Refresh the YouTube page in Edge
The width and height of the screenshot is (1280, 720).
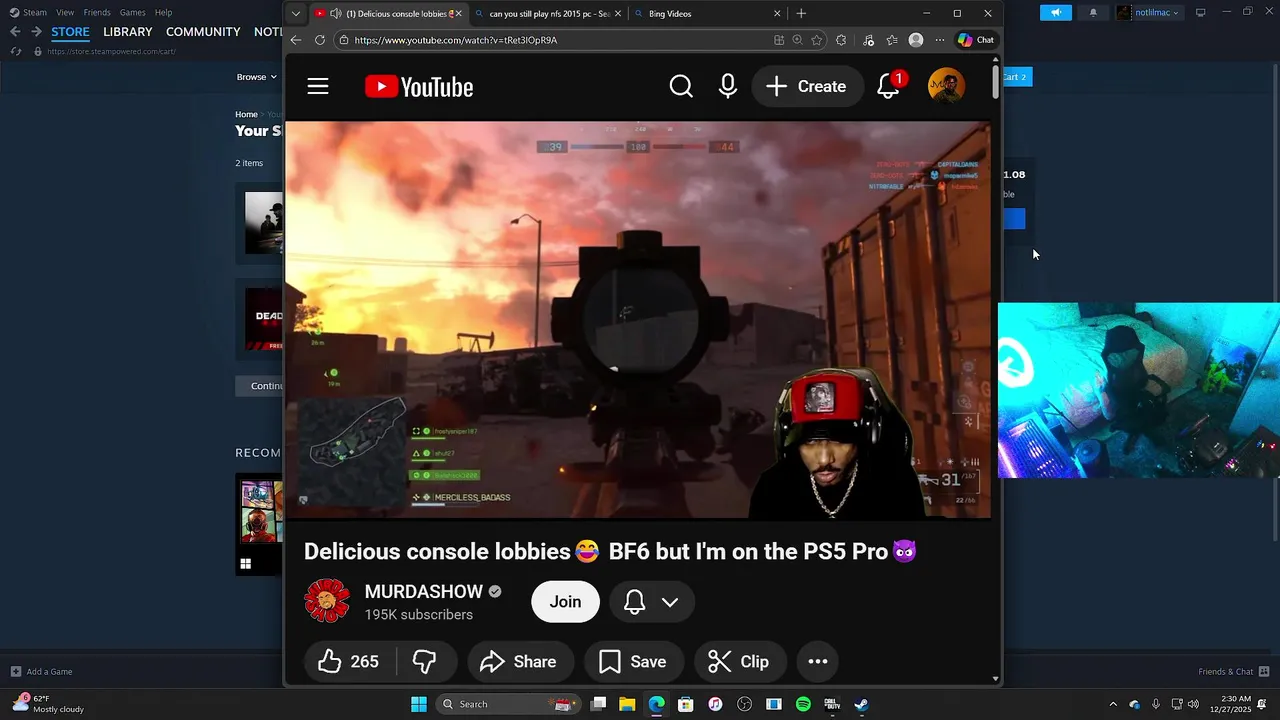click(320, 40)
